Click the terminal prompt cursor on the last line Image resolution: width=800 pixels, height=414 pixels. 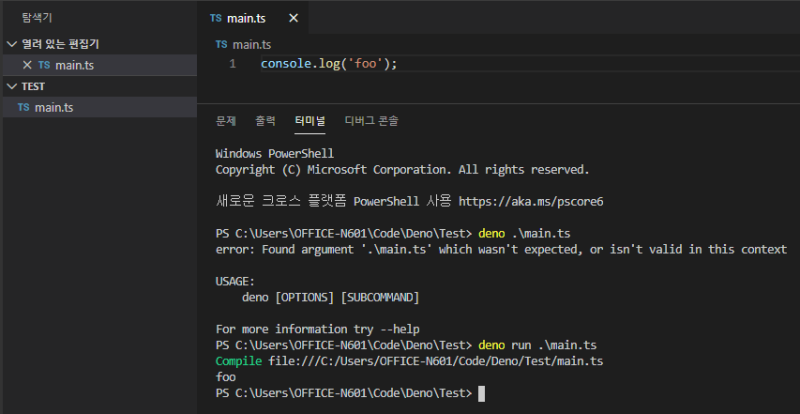tap(482, 394)
